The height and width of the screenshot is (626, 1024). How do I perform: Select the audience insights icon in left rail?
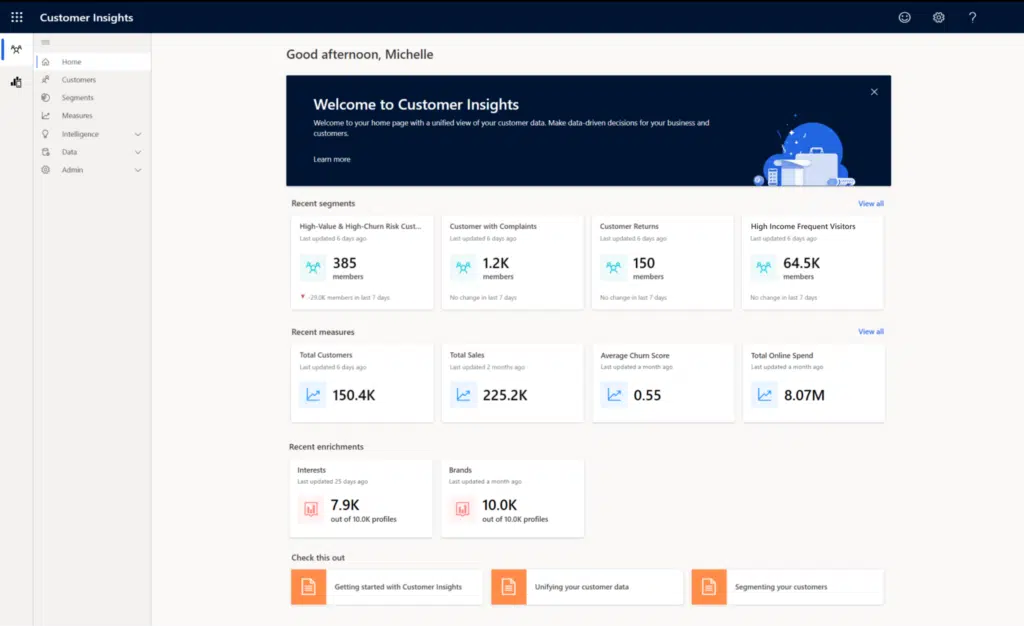16,49
